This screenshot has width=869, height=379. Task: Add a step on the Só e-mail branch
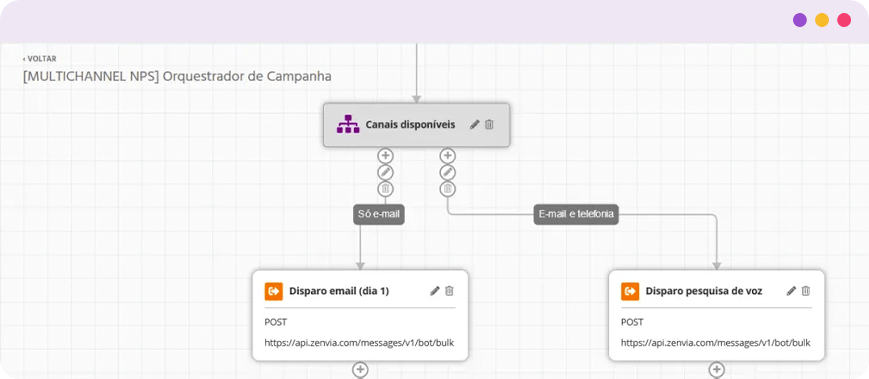(385, 156)
